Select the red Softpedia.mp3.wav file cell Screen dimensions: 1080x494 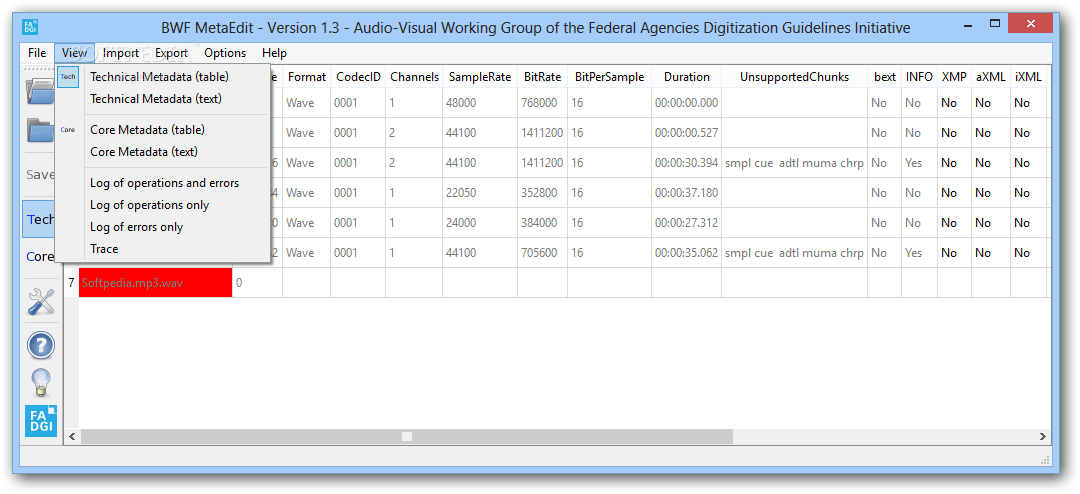156,282
